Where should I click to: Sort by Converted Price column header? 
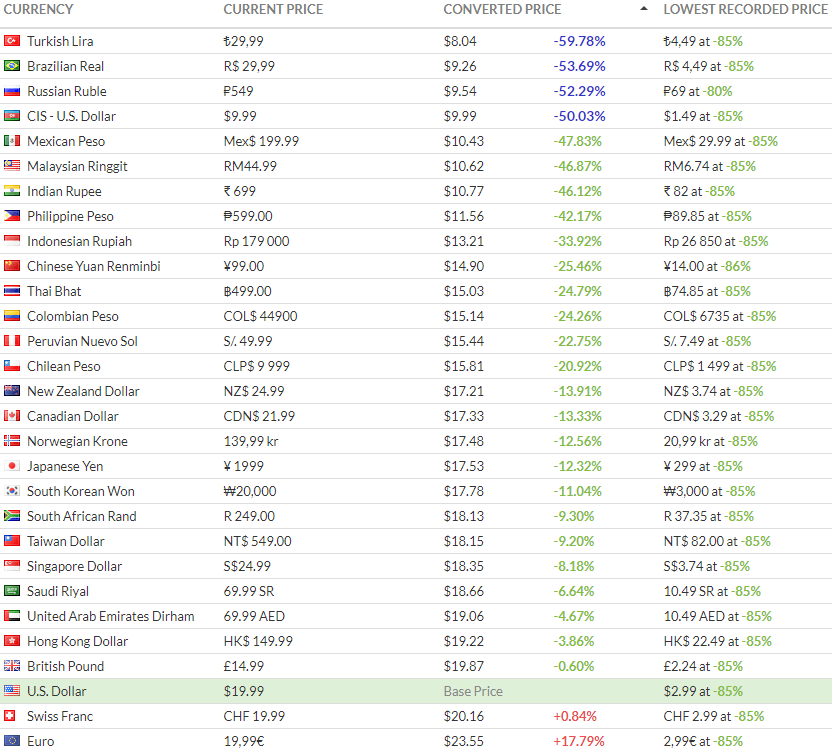click(x=502, y=9)
